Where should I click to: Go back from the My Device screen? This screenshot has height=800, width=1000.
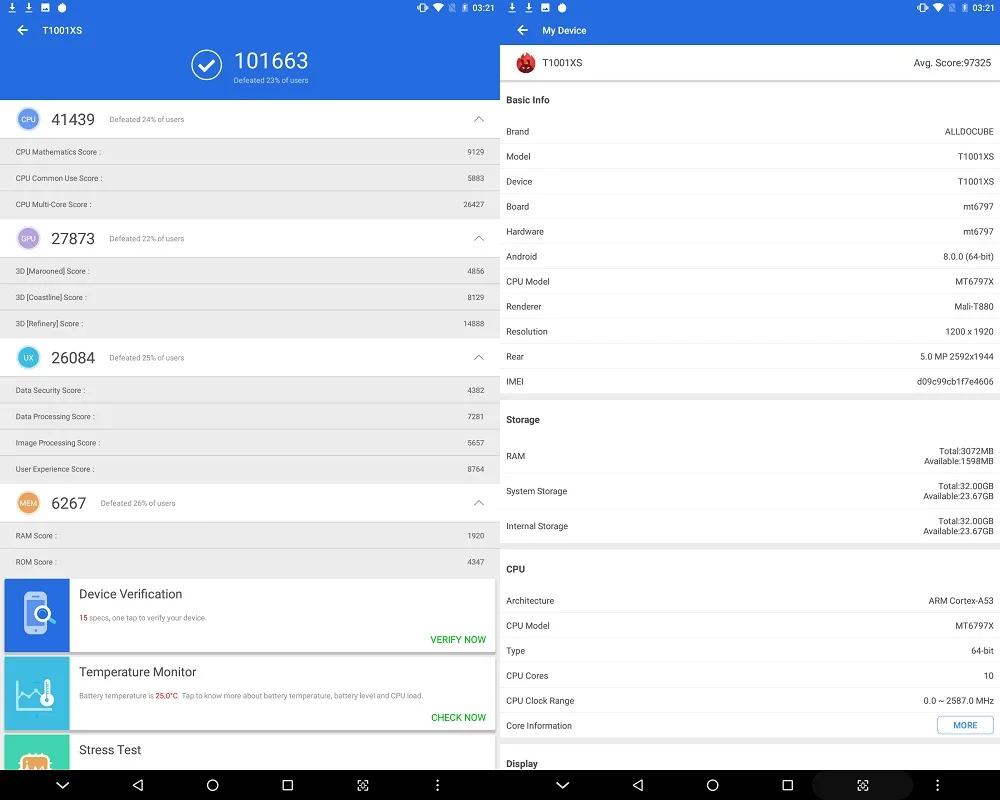(x=522, y=30)
